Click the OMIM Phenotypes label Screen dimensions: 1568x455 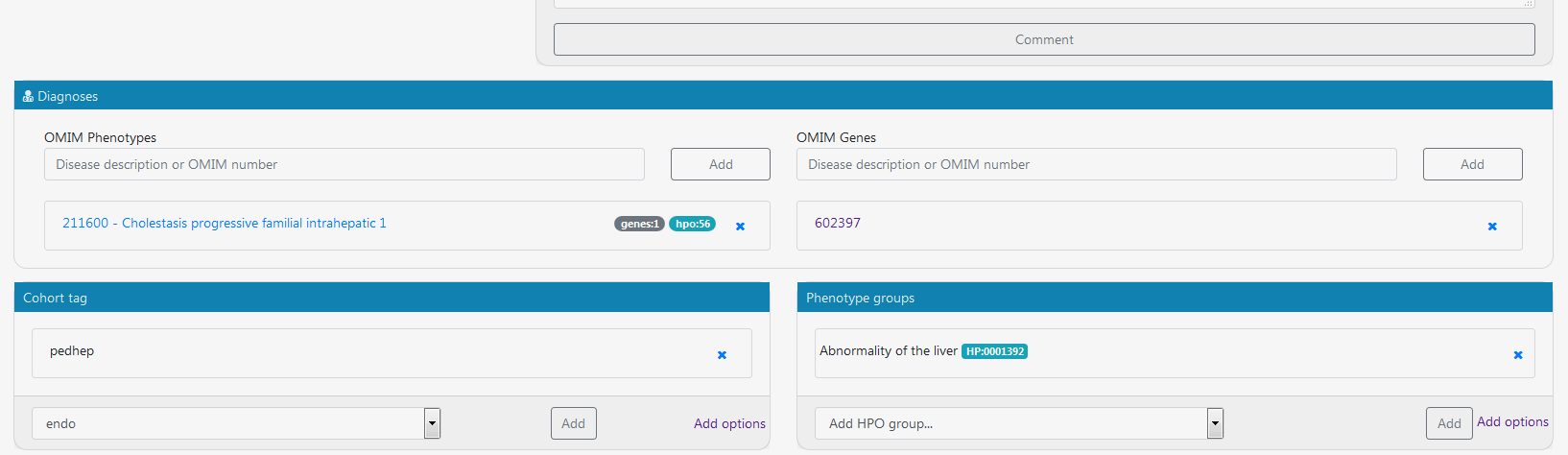[100, 137]
